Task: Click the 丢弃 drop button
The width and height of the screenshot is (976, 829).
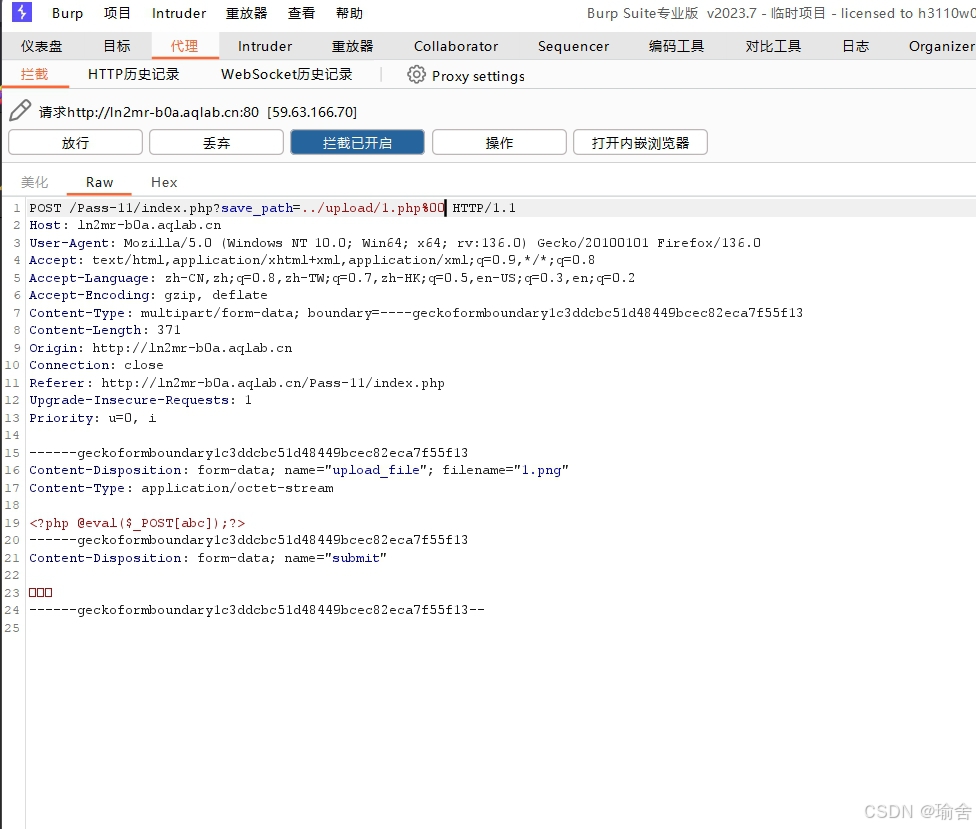Action: [217, 143]
